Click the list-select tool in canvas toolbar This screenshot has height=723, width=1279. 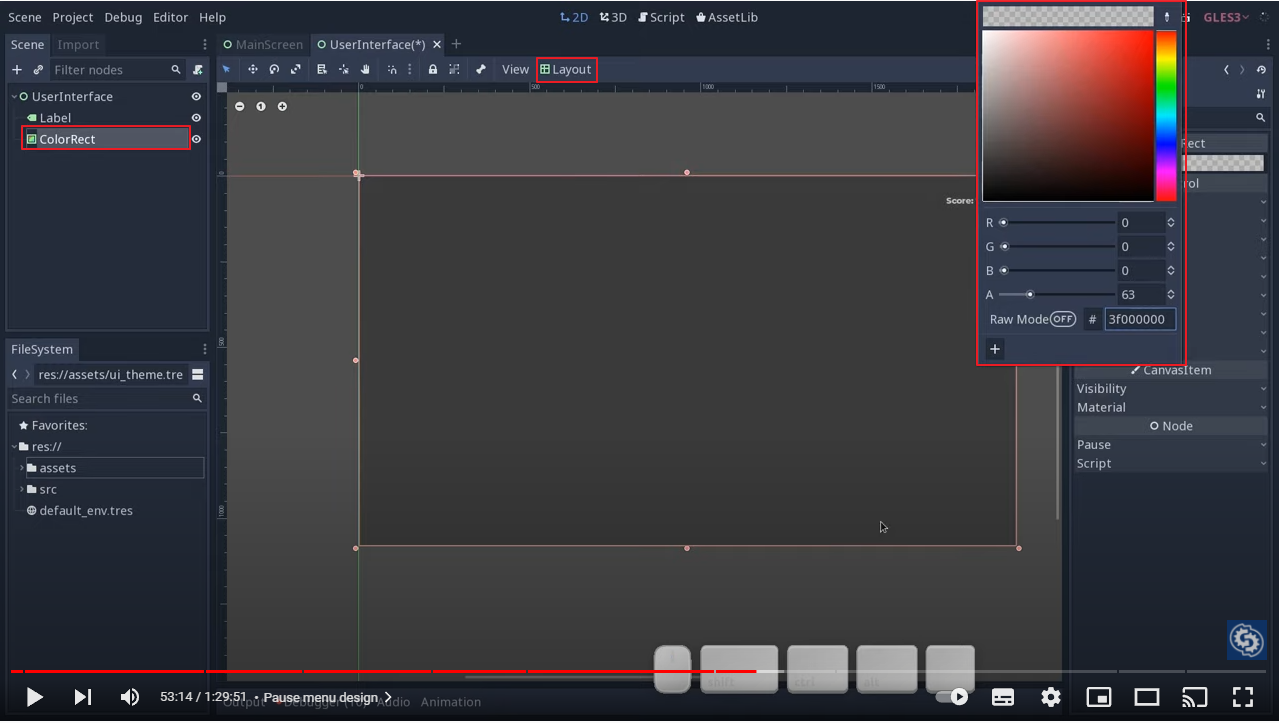[322, 69]
